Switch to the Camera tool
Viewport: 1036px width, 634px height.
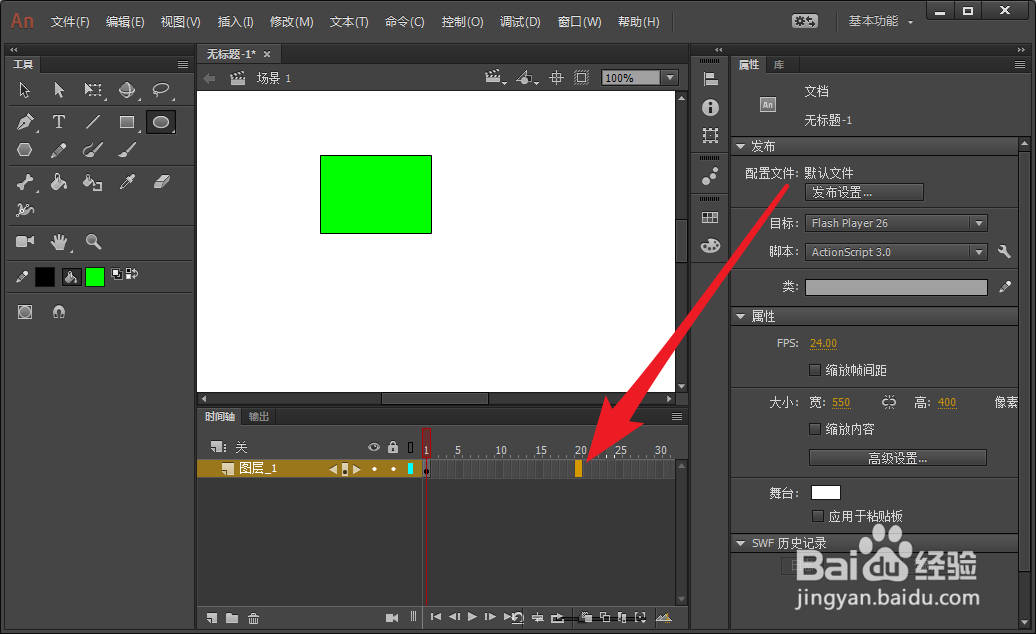coord(26,240)
